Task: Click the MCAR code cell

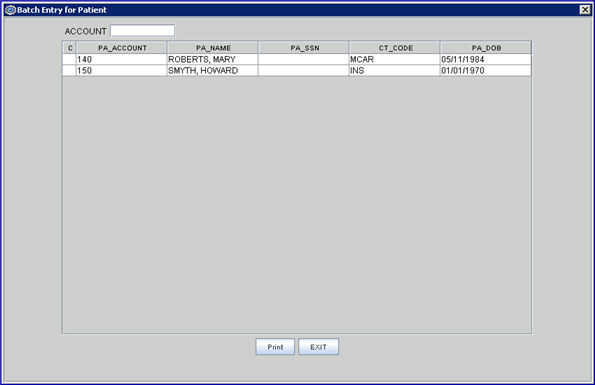Action: (395, 59)
